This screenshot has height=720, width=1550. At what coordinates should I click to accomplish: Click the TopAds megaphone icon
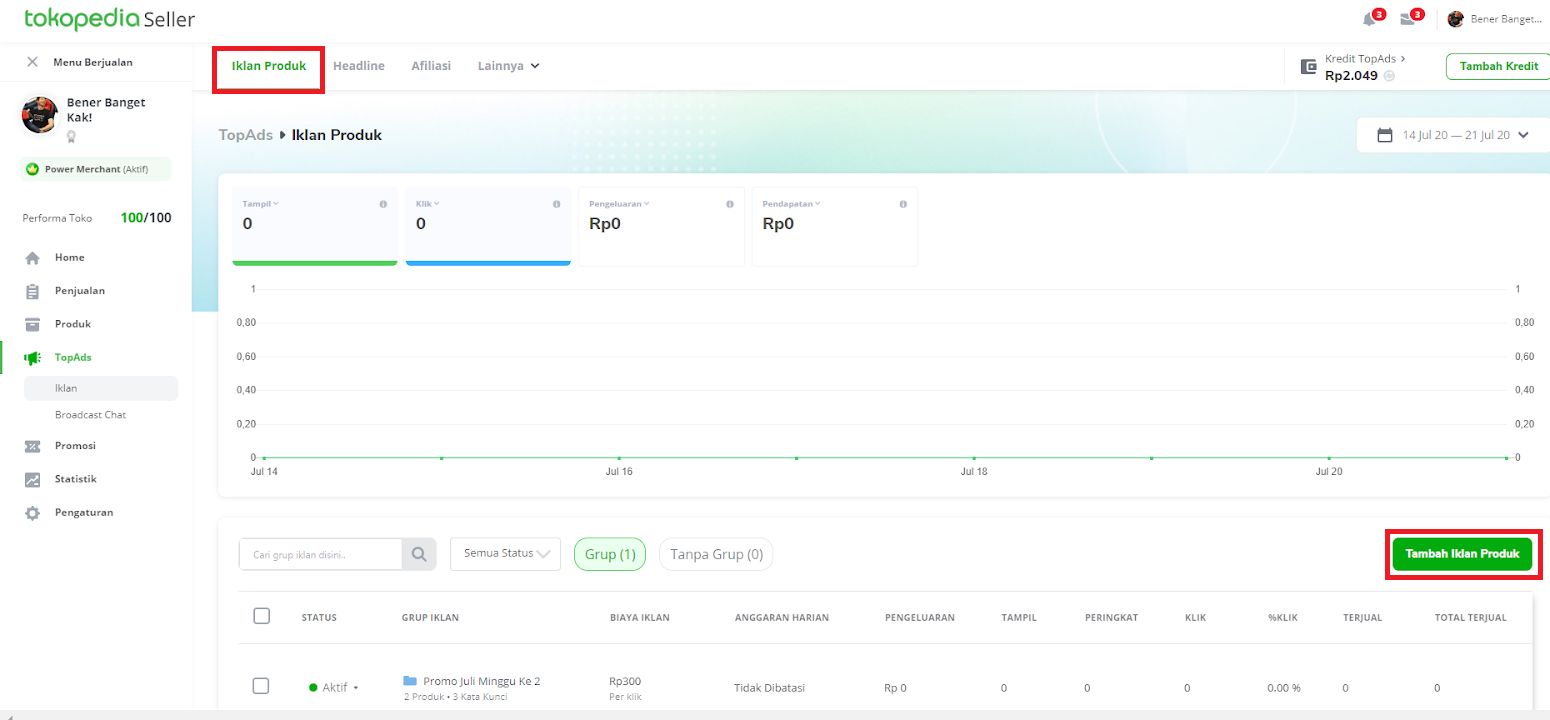tap(33, 357)
